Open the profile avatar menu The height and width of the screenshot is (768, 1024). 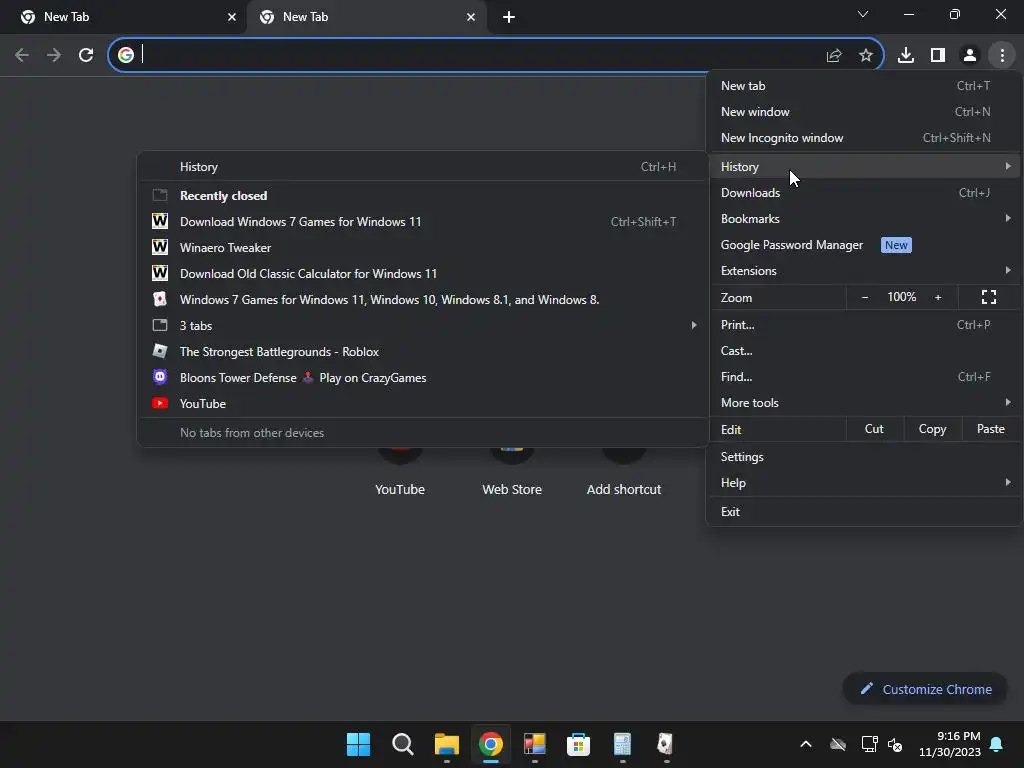point(970,55)
